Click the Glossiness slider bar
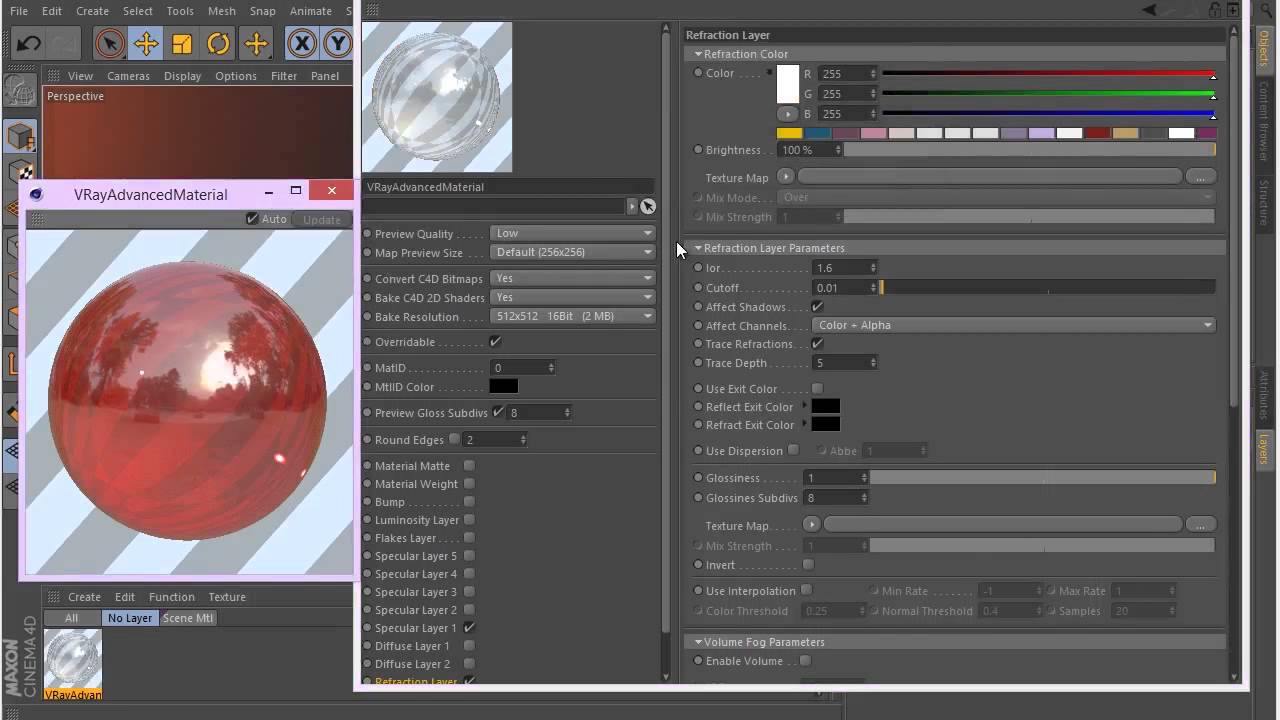Image resolution: width=1280 pixels, height=720 pixels. [1042, 478]
